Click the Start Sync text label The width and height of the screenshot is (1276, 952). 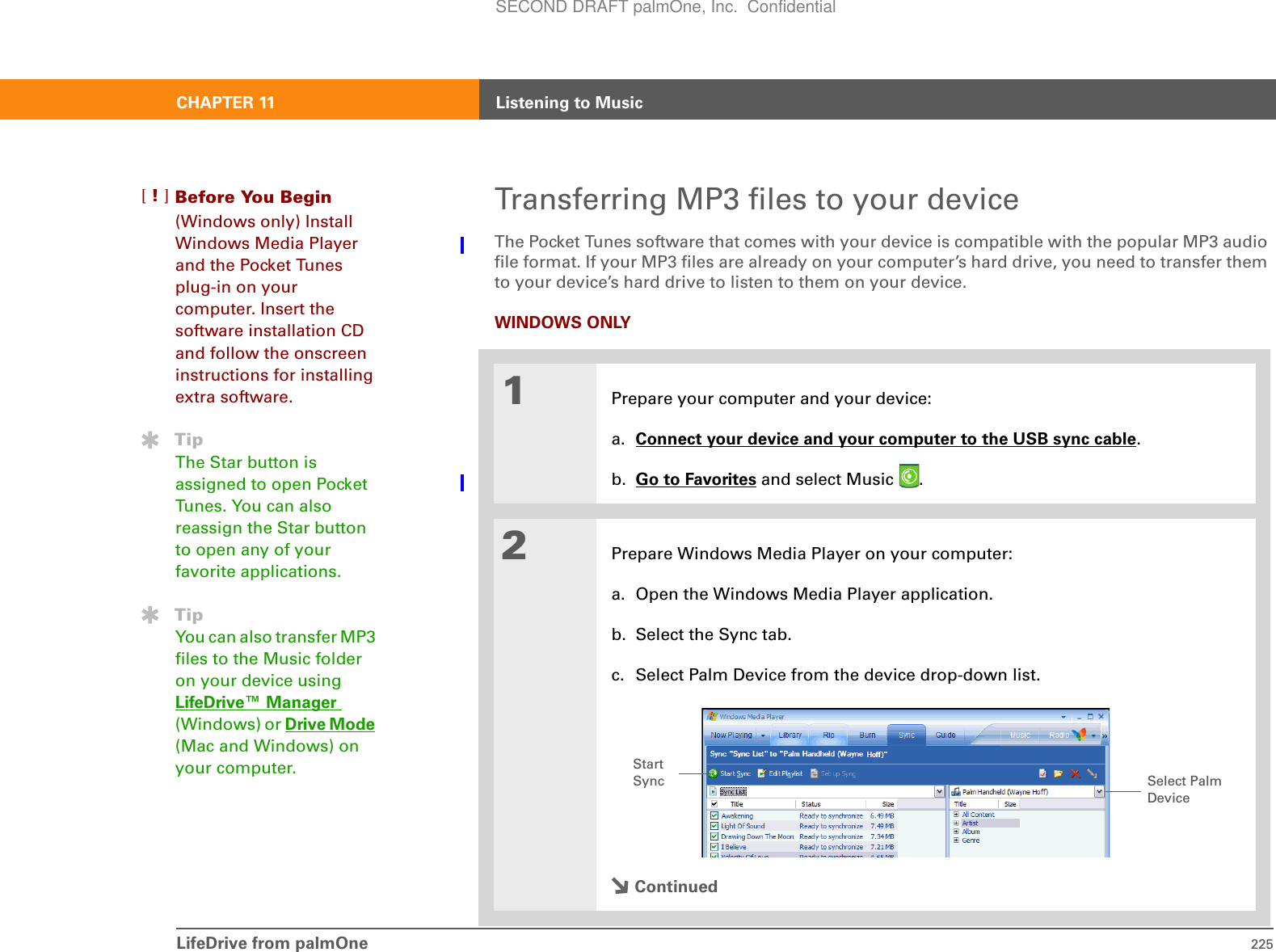pyautogui.click(x=735, y=773)
